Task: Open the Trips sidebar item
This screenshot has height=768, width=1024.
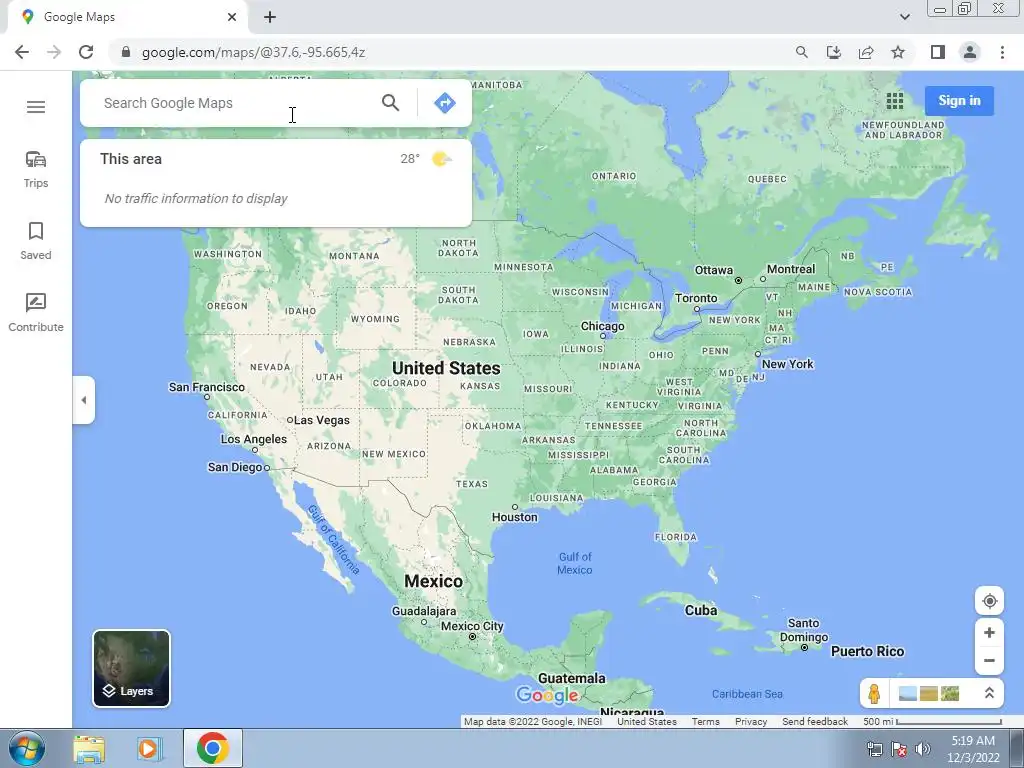Action: pos(36,169)
